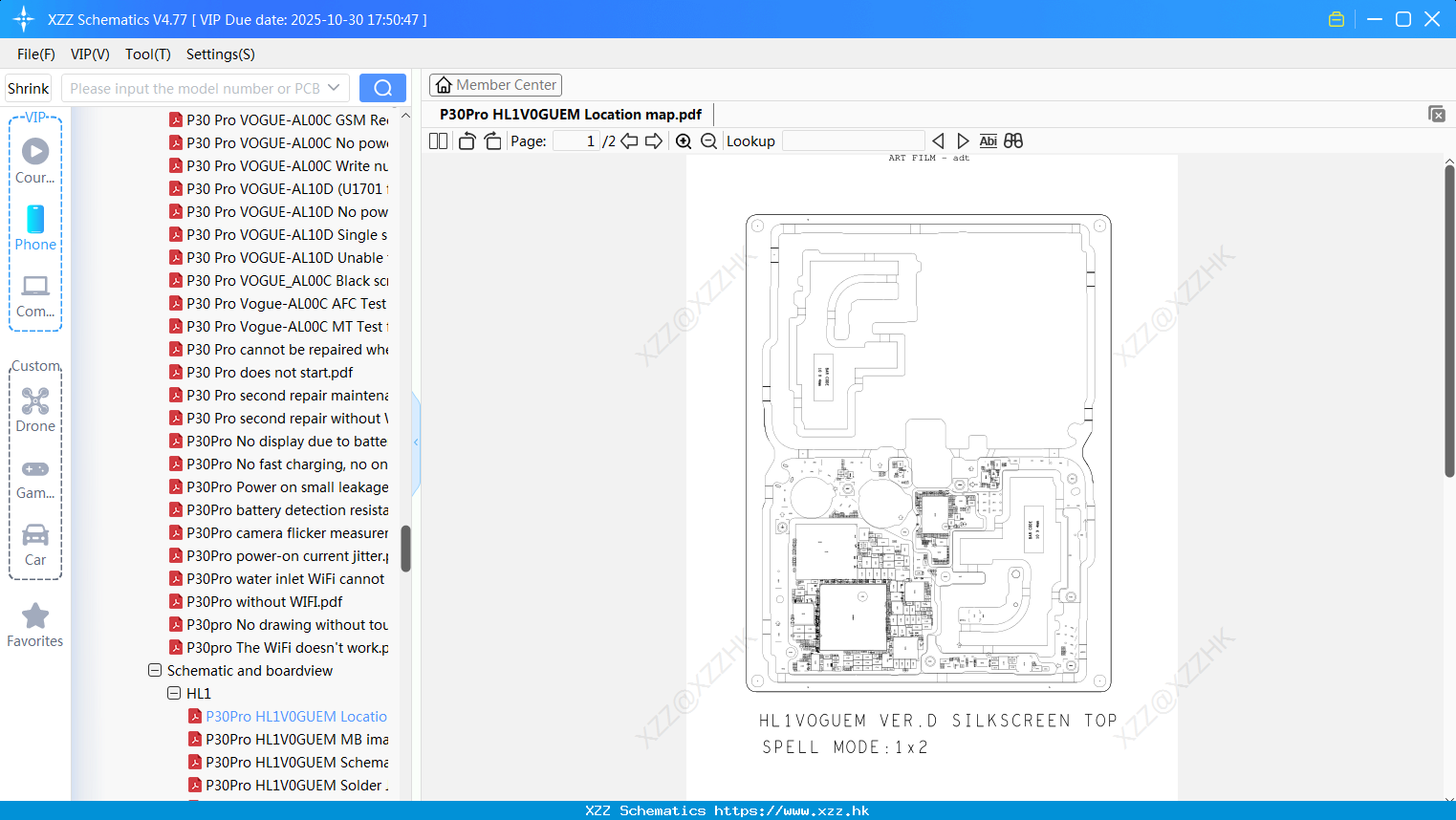Open the Favorites section
This screenshot has width=1456, height=820.
[35, 625]
